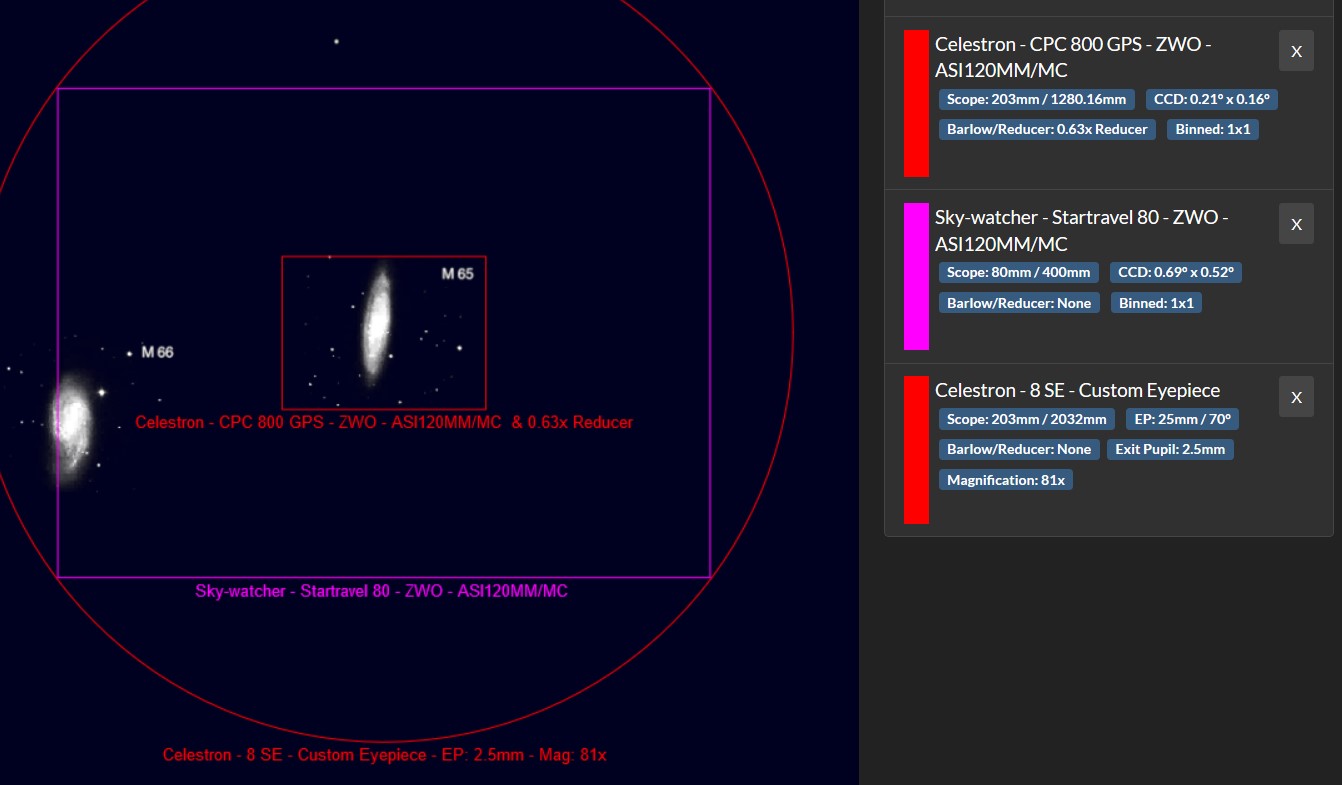The height and width of the screenshot is (785, 1342).
Task: Click the red swatch of the CPC 800 GPS card
Action: tap(916, 103)
